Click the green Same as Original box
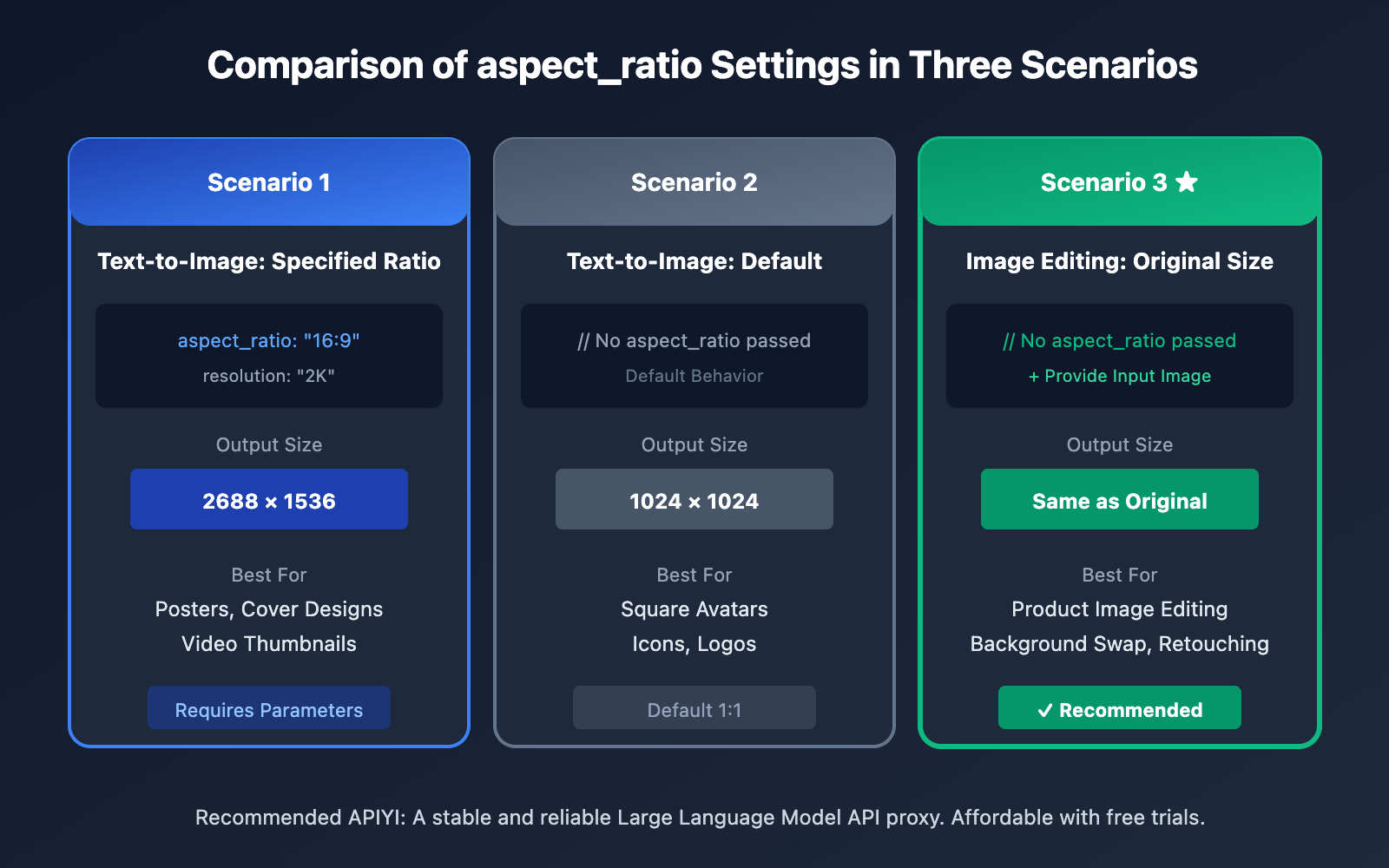1389x868 pixels. tap(1120, 500)
